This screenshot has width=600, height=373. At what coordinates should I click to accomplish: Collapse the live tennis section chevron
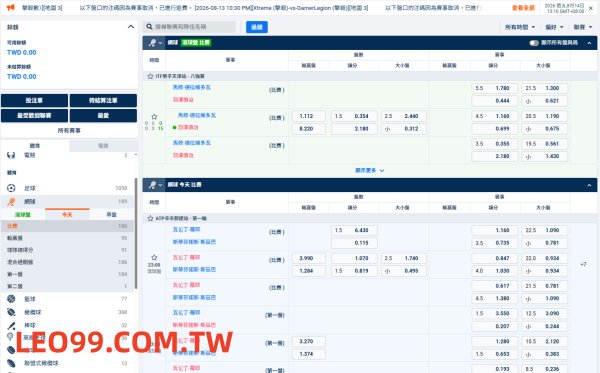pos(589,43)
